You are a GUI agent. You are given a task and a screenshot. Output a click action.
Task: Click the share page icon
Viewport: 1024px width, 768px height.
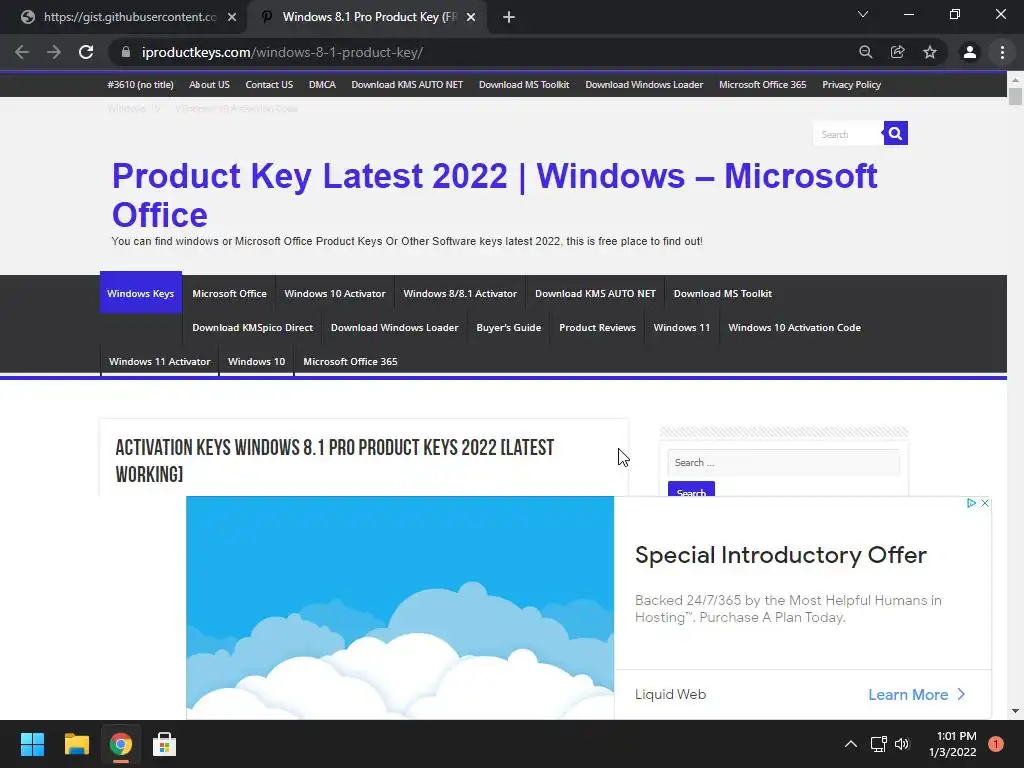[x=897, y=52]
